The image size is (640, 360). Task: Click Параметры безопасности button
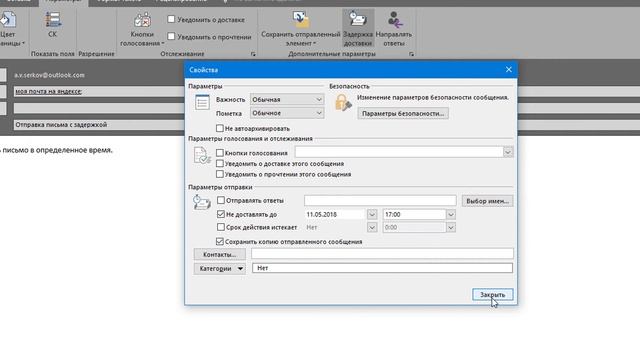(x=403, y=113)
